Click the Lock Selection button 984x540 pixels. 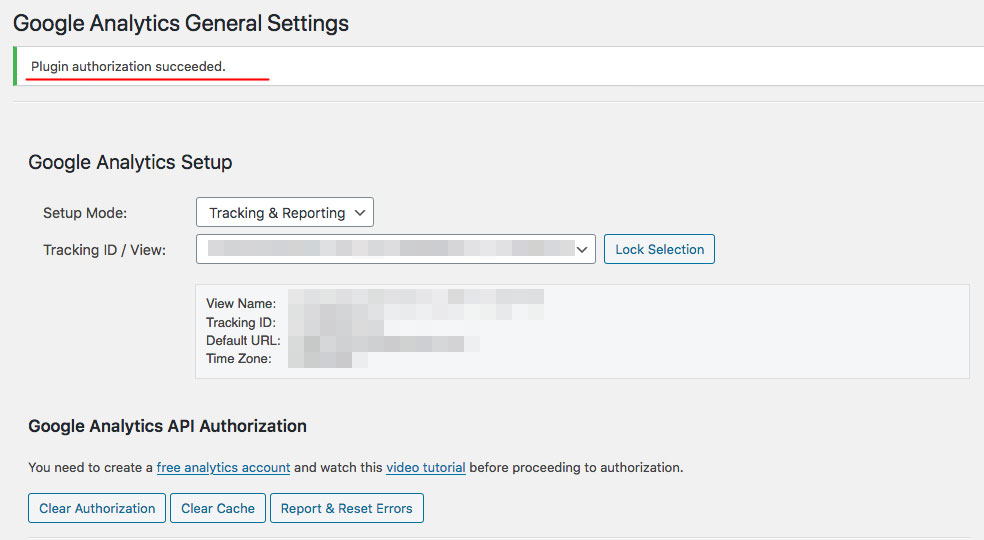tap(659, 249)
